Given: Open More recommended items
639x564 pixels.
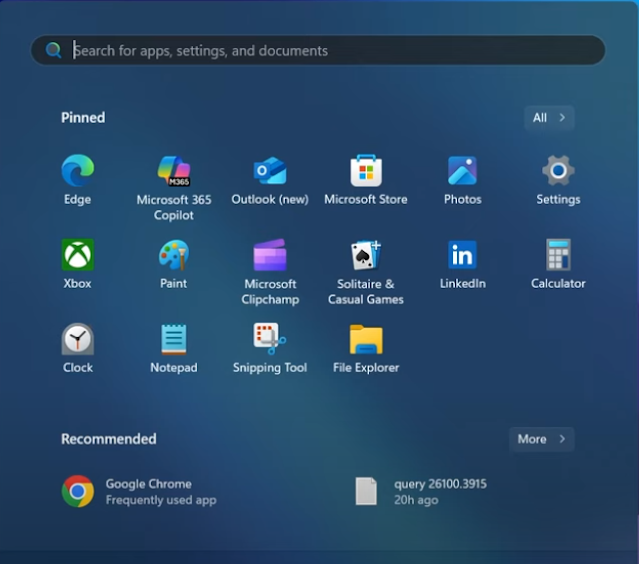Looking at the screenshot, I should click(x=542, y=439).
